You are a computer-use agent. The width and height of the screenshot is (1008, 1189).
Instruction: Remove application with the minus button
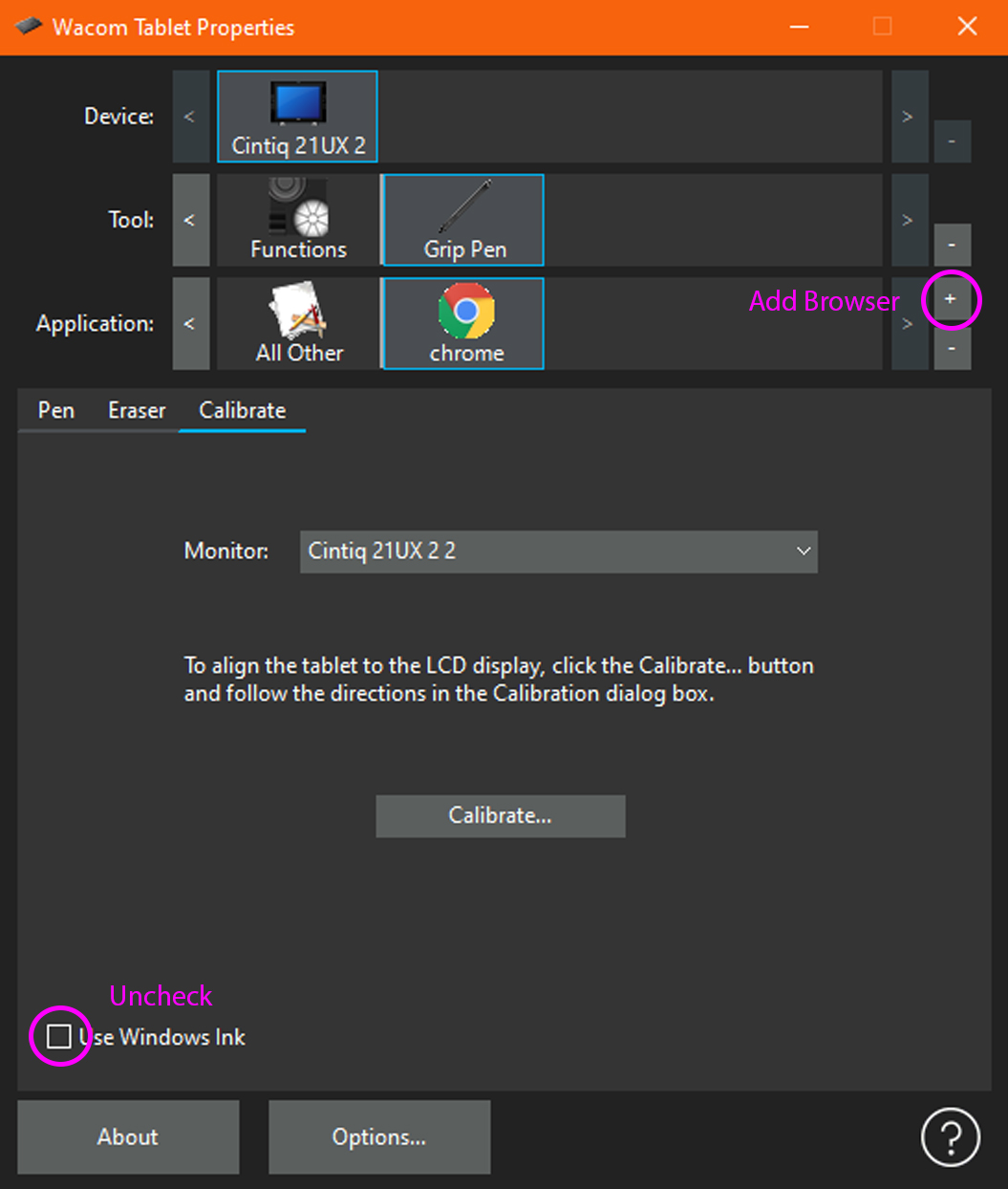pyautogui.click(x=952, y=349)
